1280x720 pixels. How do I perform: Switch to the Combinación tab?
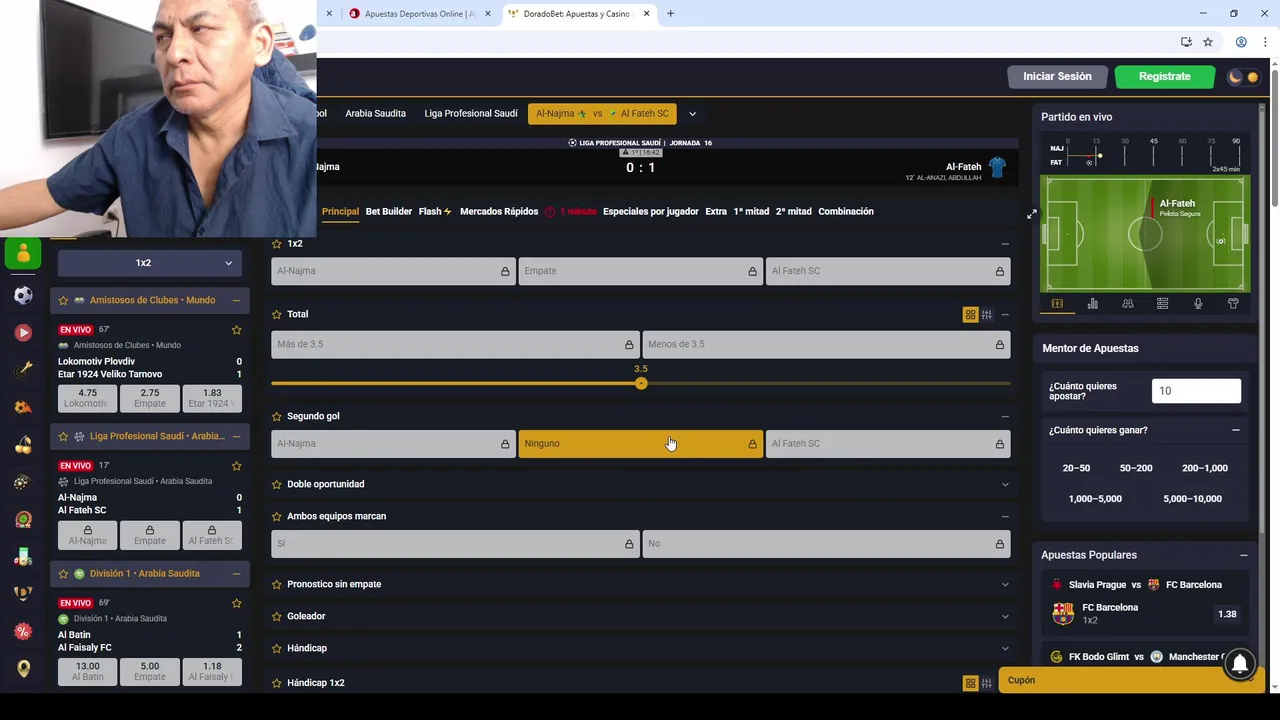(846, 212)
